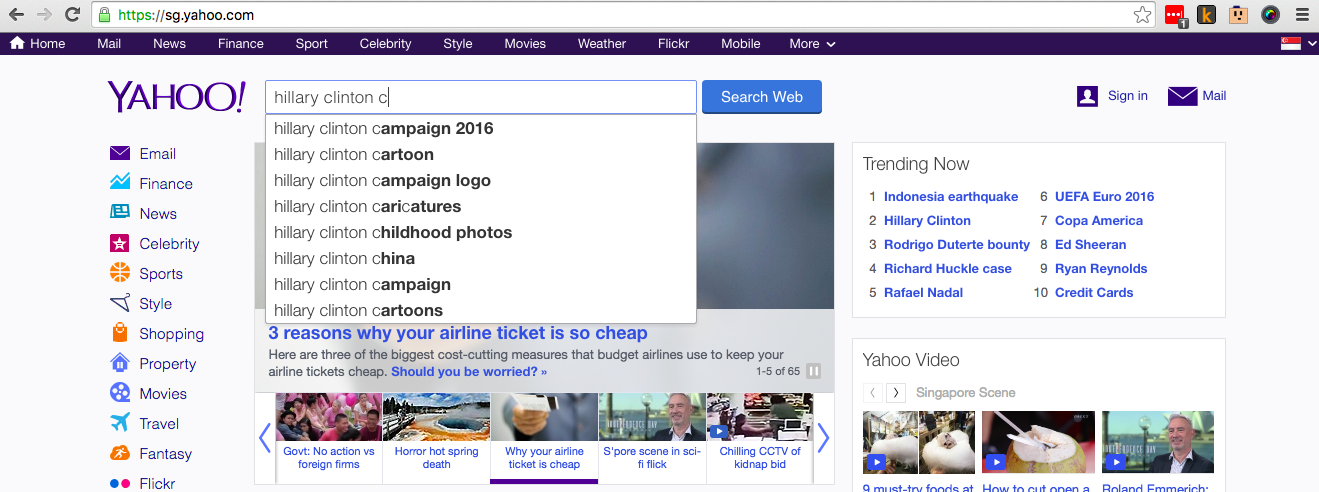1319x492 pixels.
Task: Click the browser back arrow
Action: tap(16, 15)
